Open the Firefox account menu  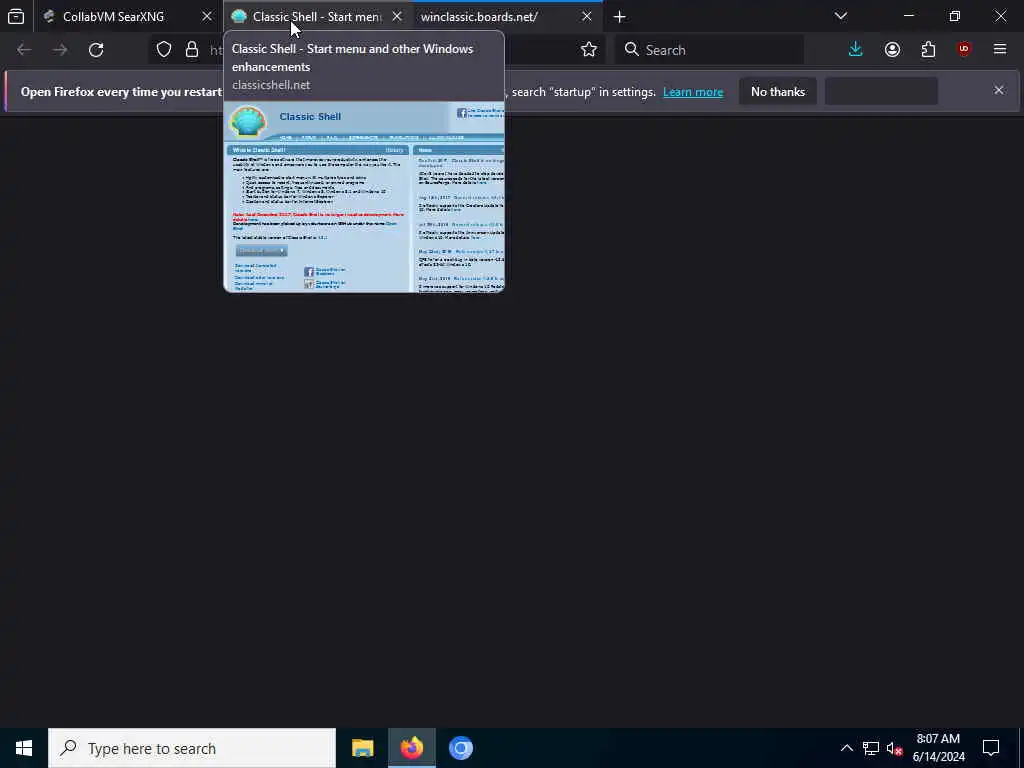tap(893, 50)
